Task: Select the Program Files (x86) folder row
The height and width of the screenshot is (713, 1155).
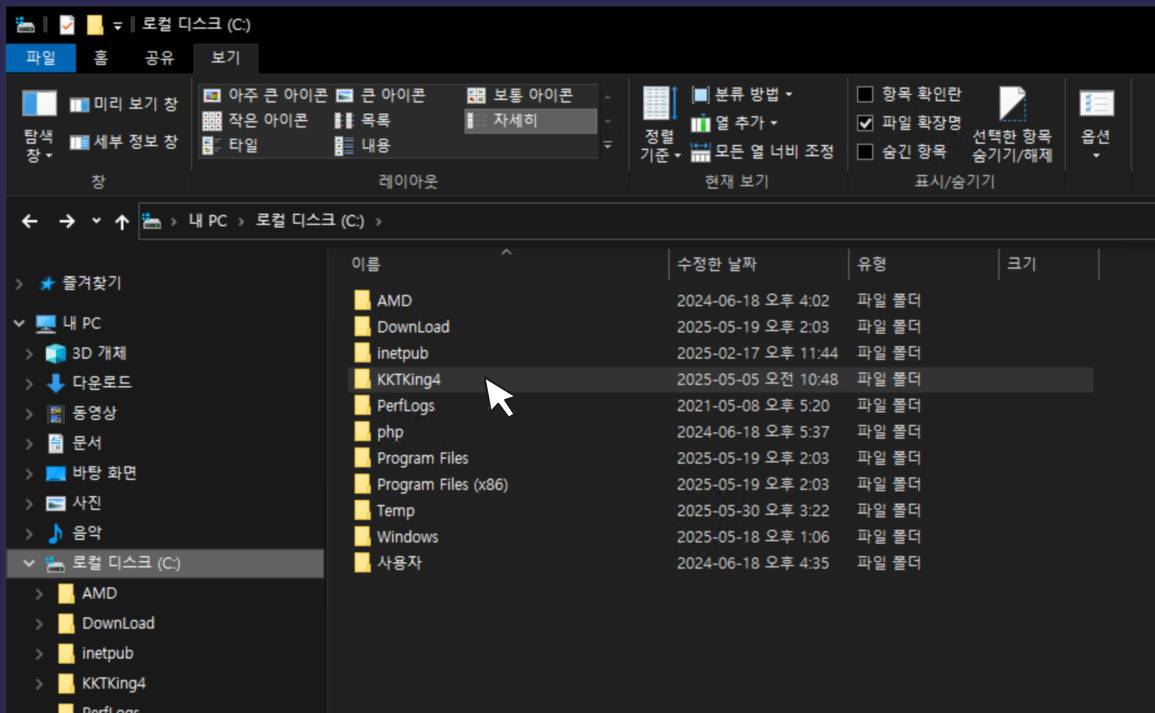Action: point(442,485)
